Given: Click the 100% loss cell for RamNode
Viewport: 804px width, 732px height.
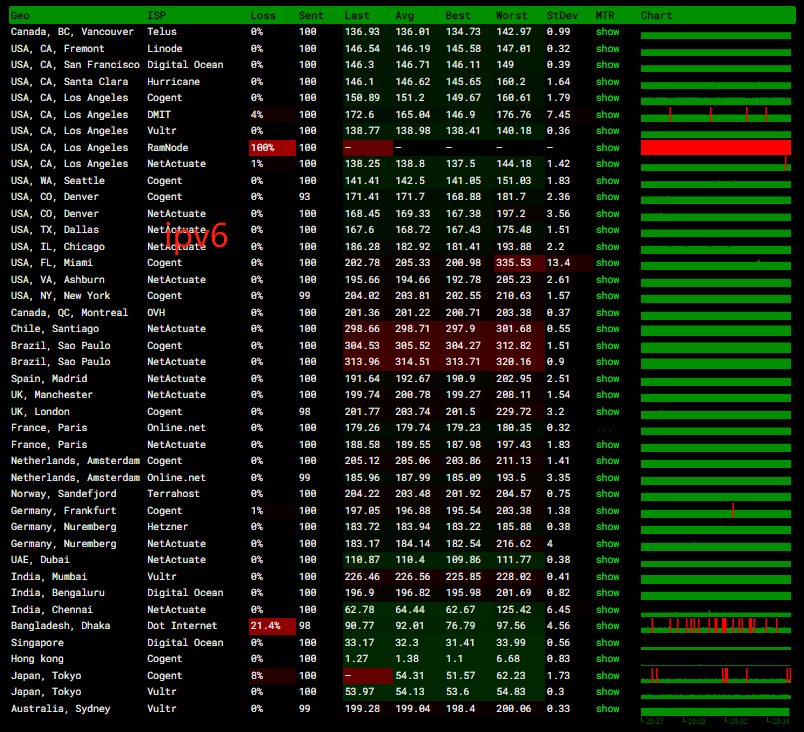Looking at the screenshot, I should [x=272, y=148].
